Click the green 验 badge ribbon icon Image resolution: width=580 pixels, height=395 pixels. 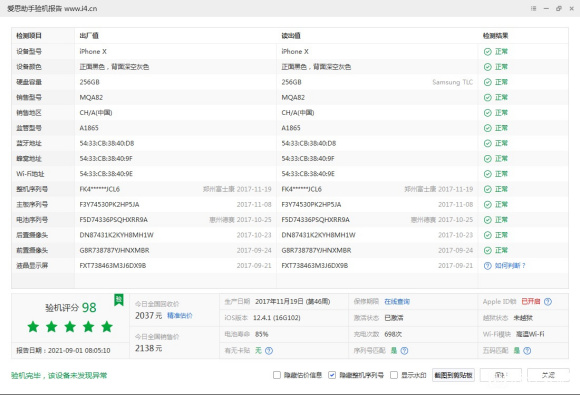[119, 300]
